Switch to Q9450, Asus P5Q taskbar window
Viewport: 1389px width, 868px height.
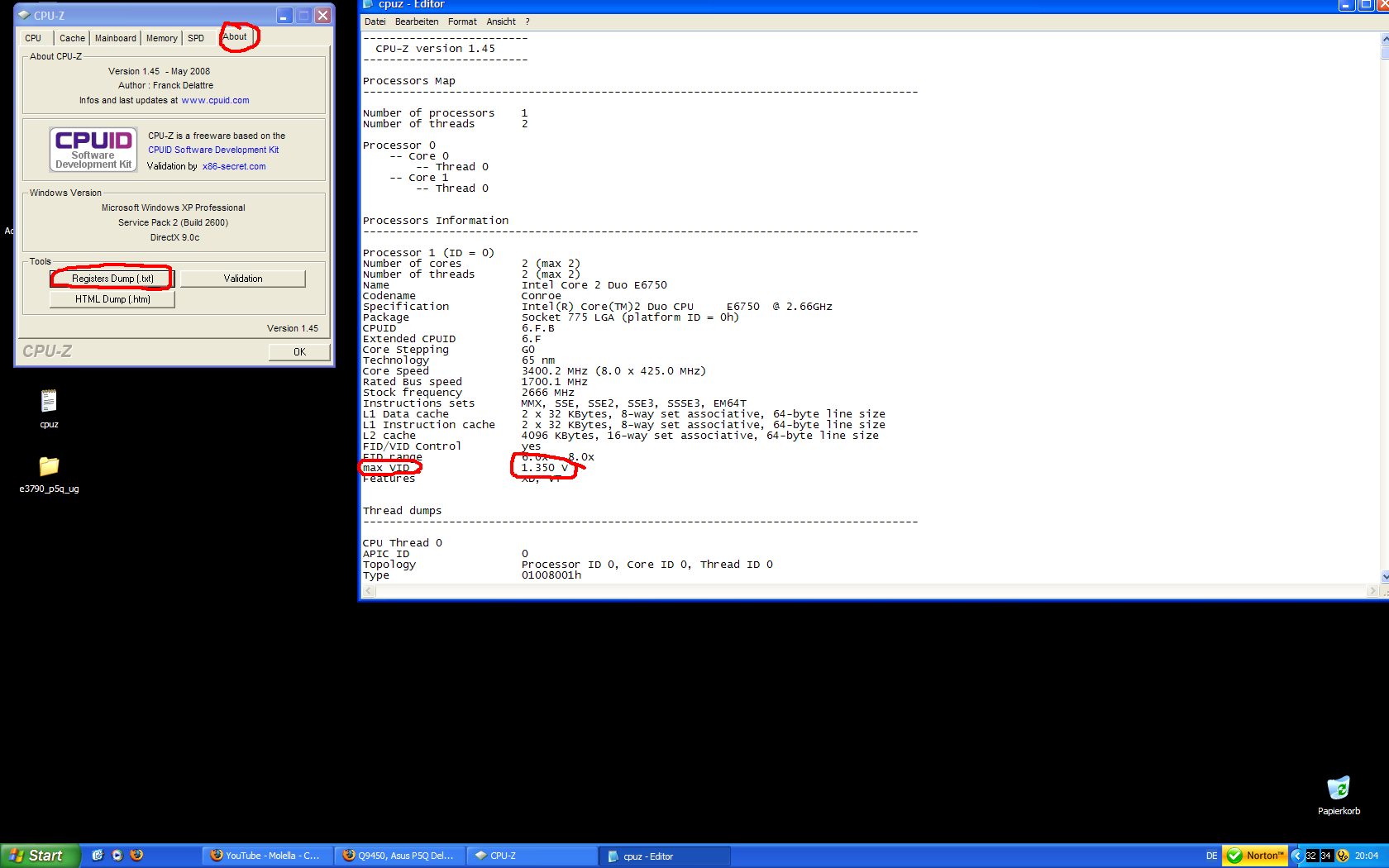click(x=399, y=856)
